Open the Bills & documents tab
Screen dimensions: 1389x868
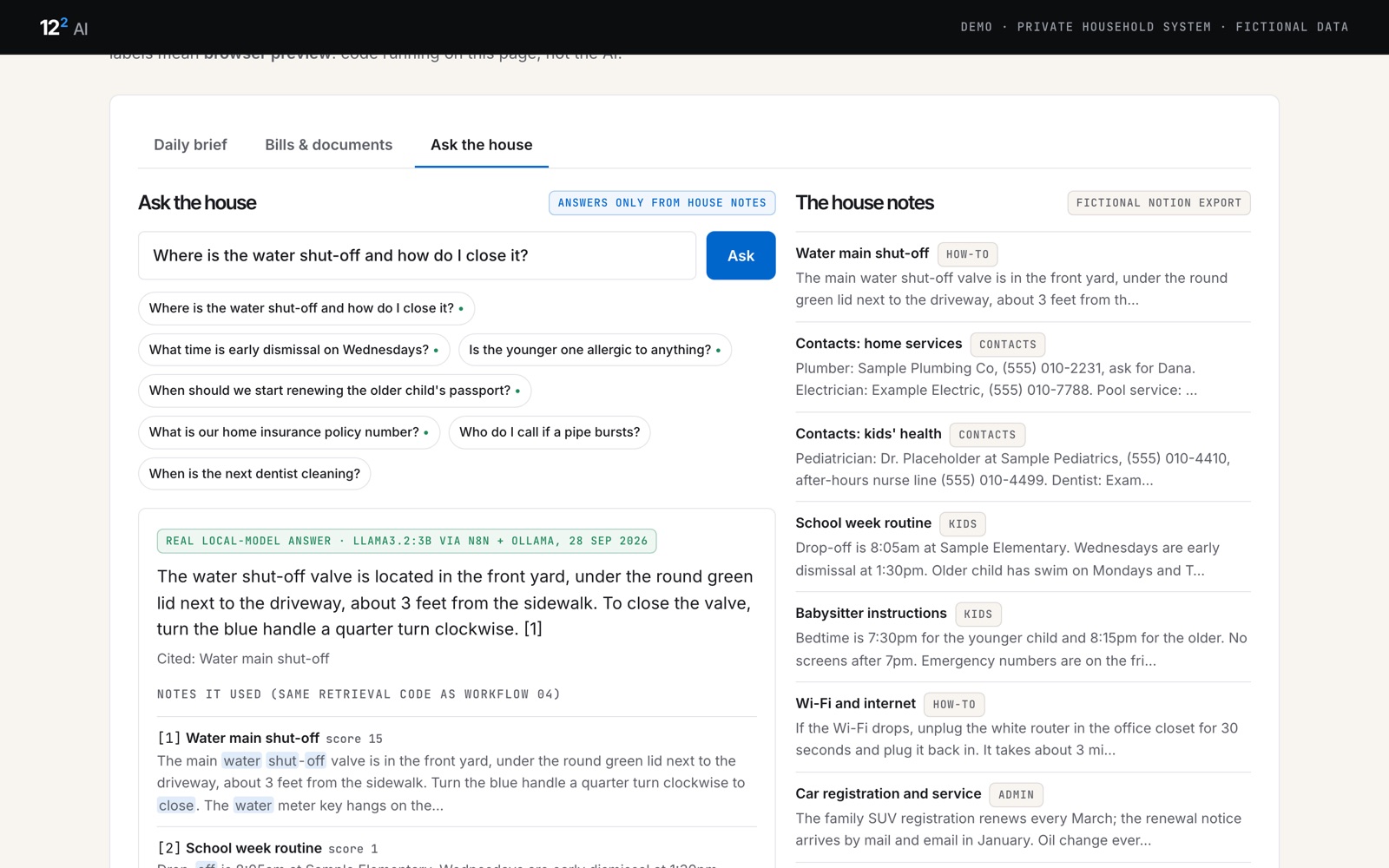pos(328,145)
